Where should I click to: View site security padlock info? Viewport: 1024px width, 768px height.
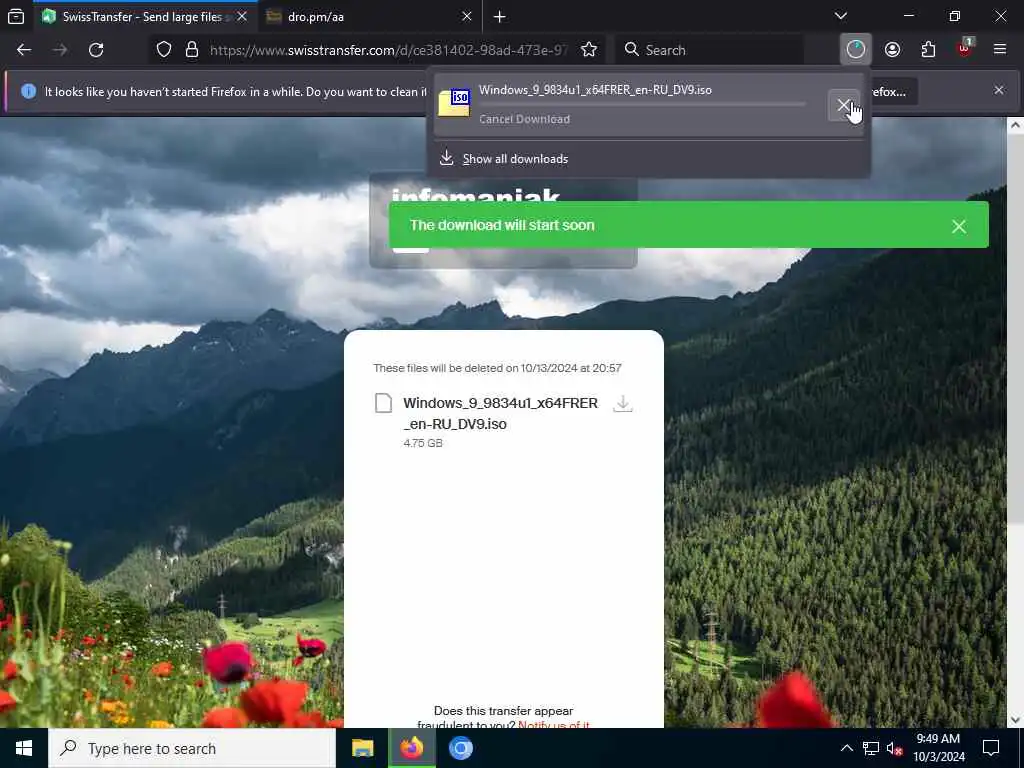pos(192,50)
